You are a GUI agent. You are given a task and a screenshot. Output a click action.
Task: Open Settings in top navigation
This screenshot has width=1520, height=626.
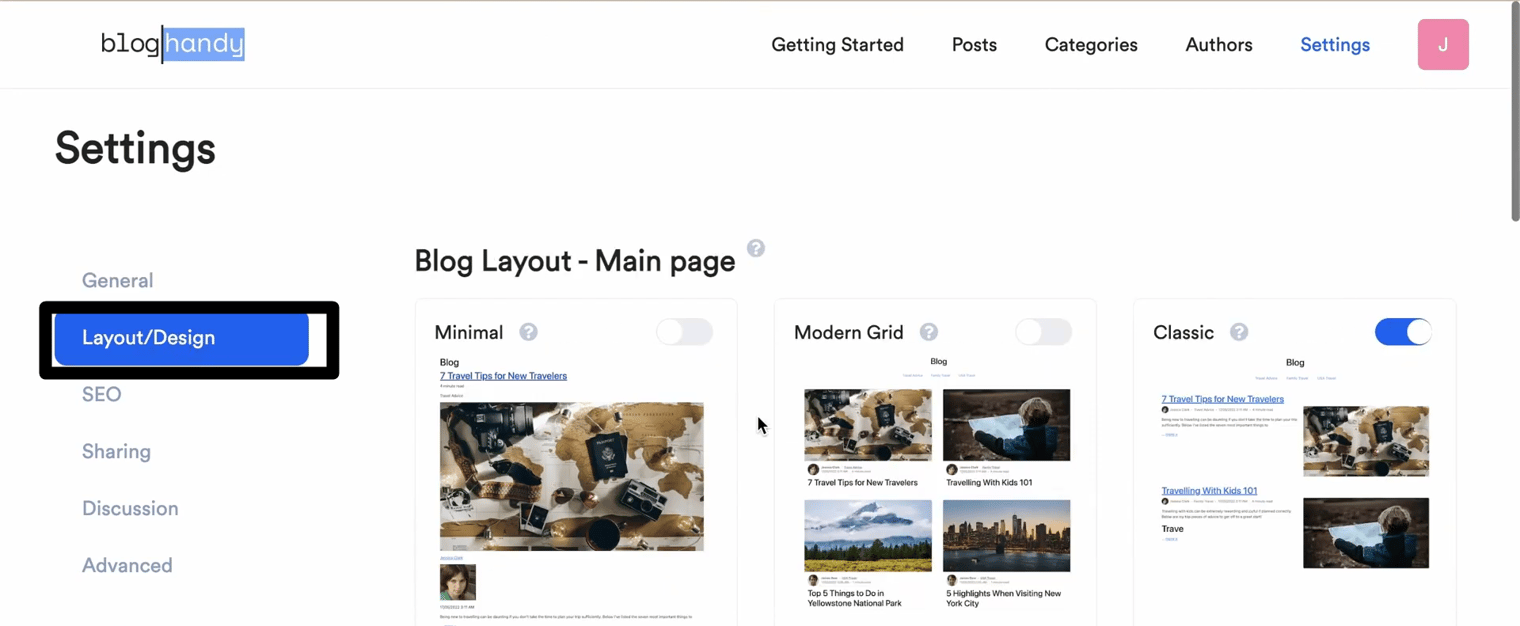pos(1335,45)
